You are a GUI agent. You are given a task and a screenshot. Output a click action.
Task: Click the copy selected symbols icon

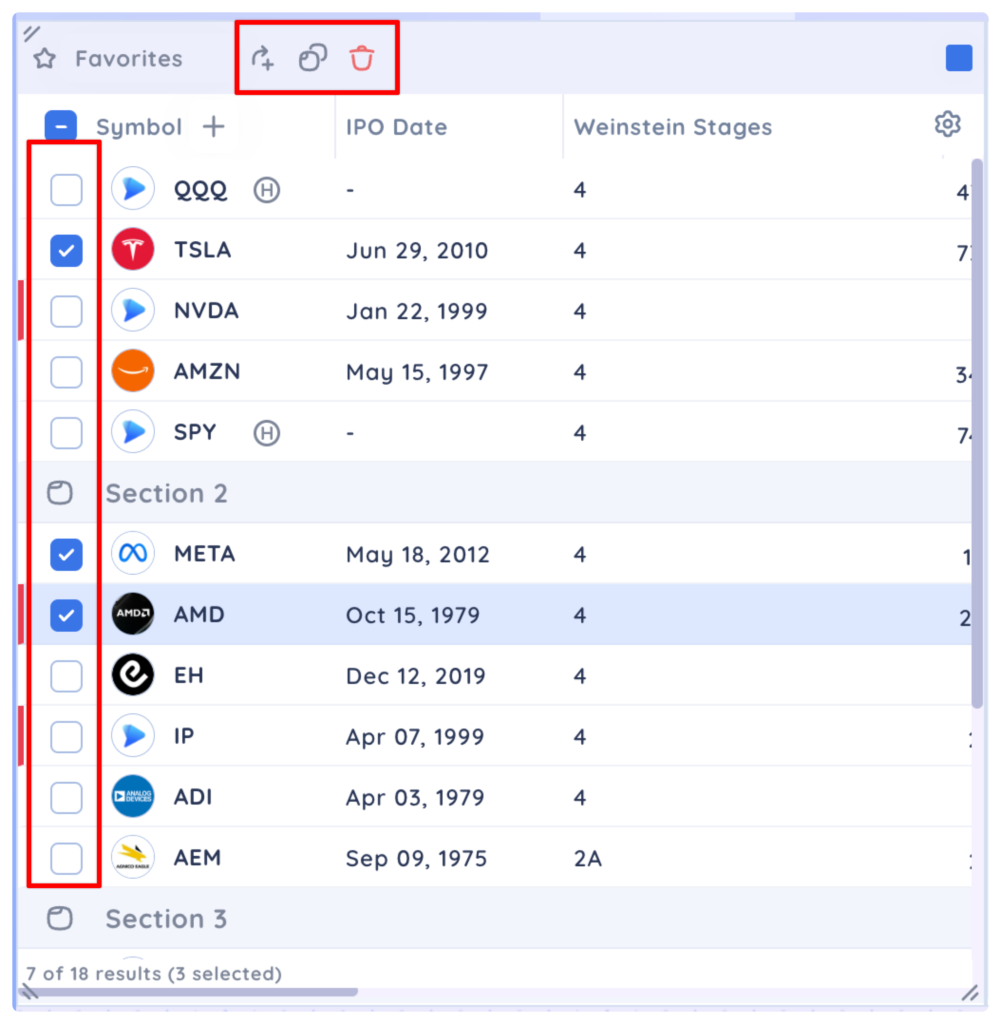point(313,58)
